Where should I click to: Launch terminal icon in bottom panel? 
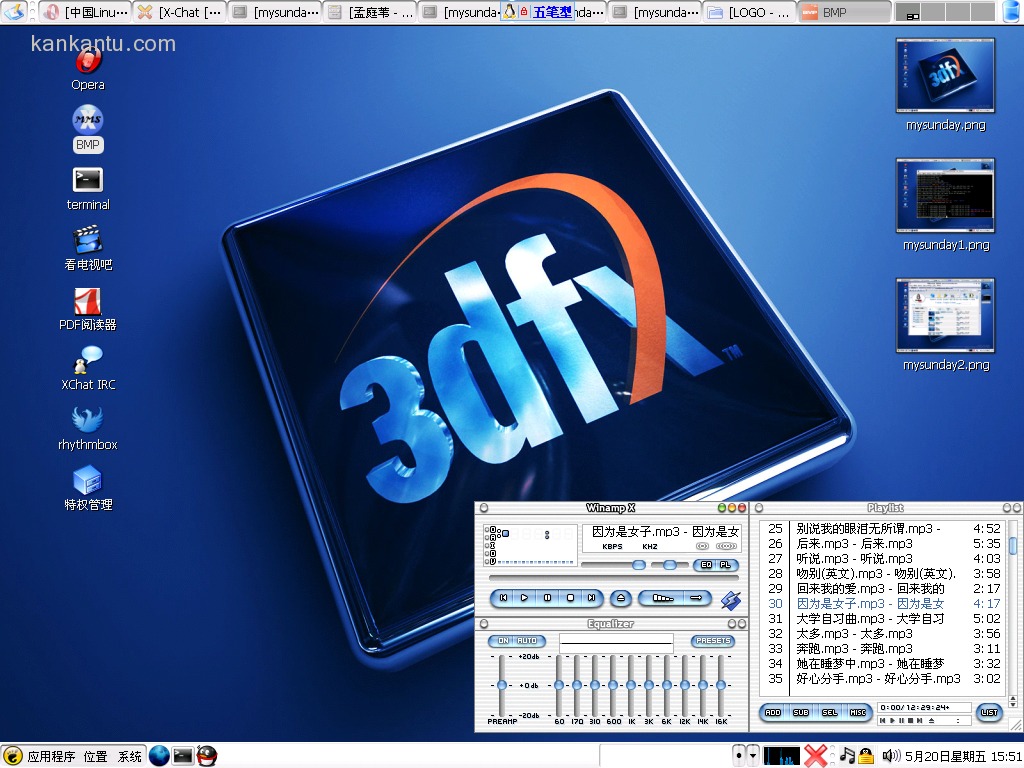[x=183, y=756]
